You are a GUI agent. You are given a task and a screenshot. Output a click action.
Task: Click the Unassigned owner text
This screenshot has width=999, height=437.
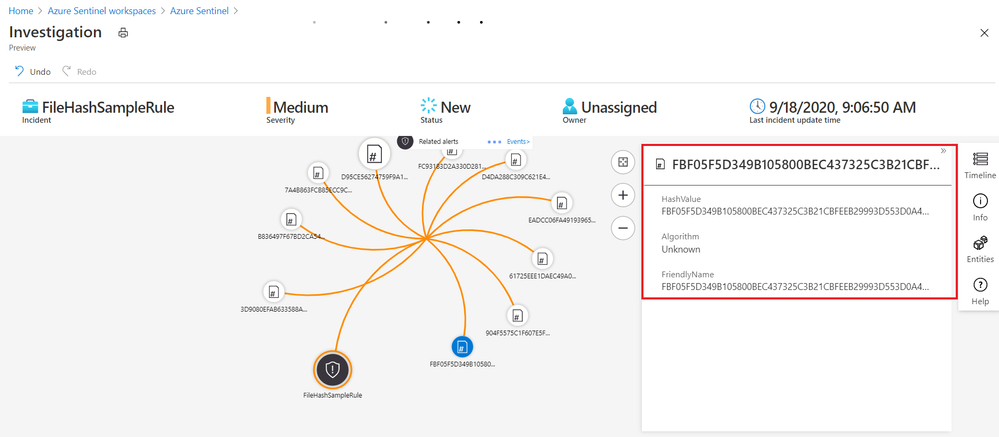pyautogui.click(x=619, y=107)
